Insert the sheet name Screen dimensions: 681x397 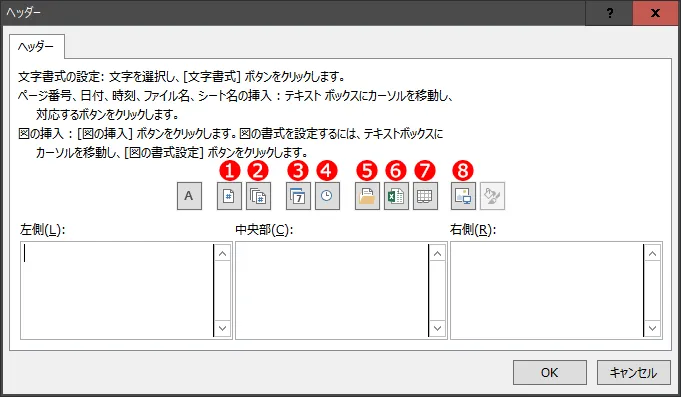pos(425,196)
